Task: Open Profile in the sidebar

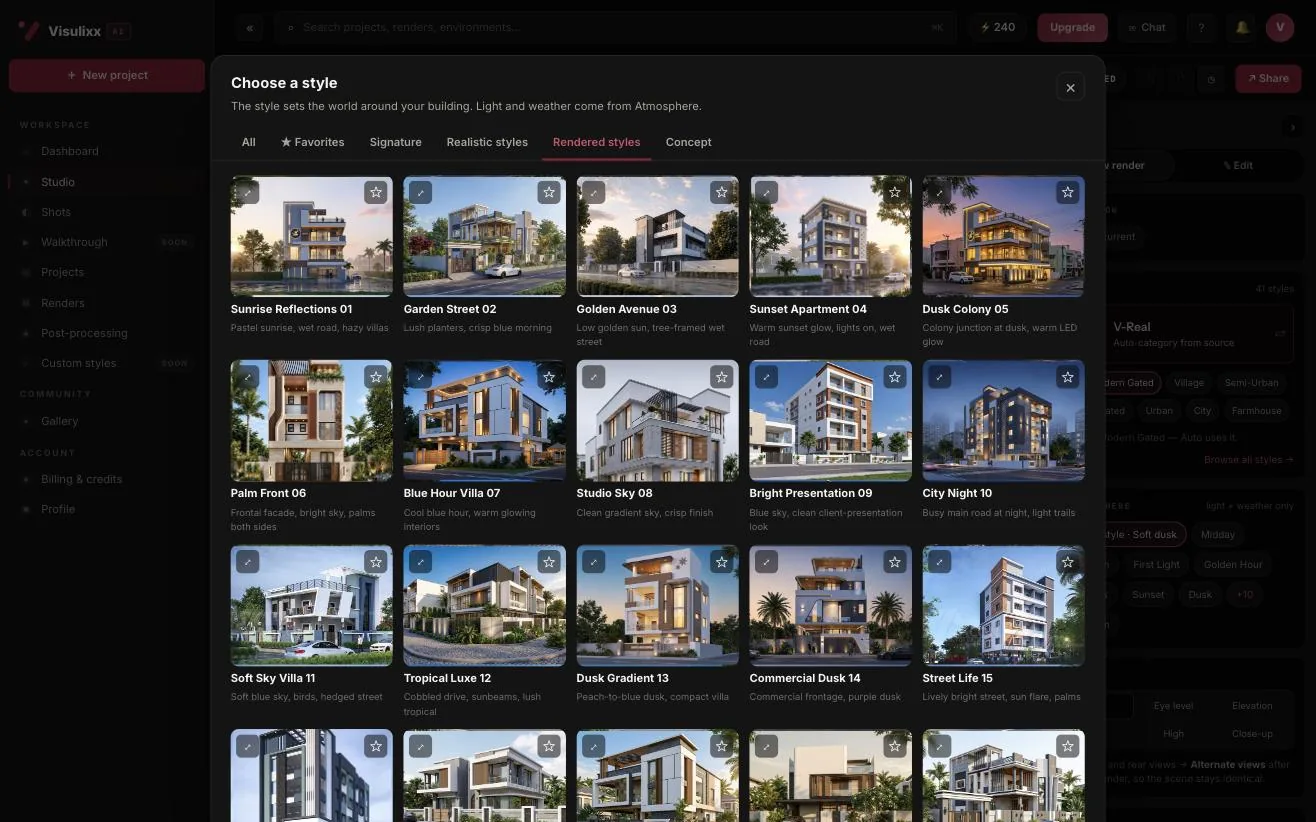Action: tap(107, 509)
